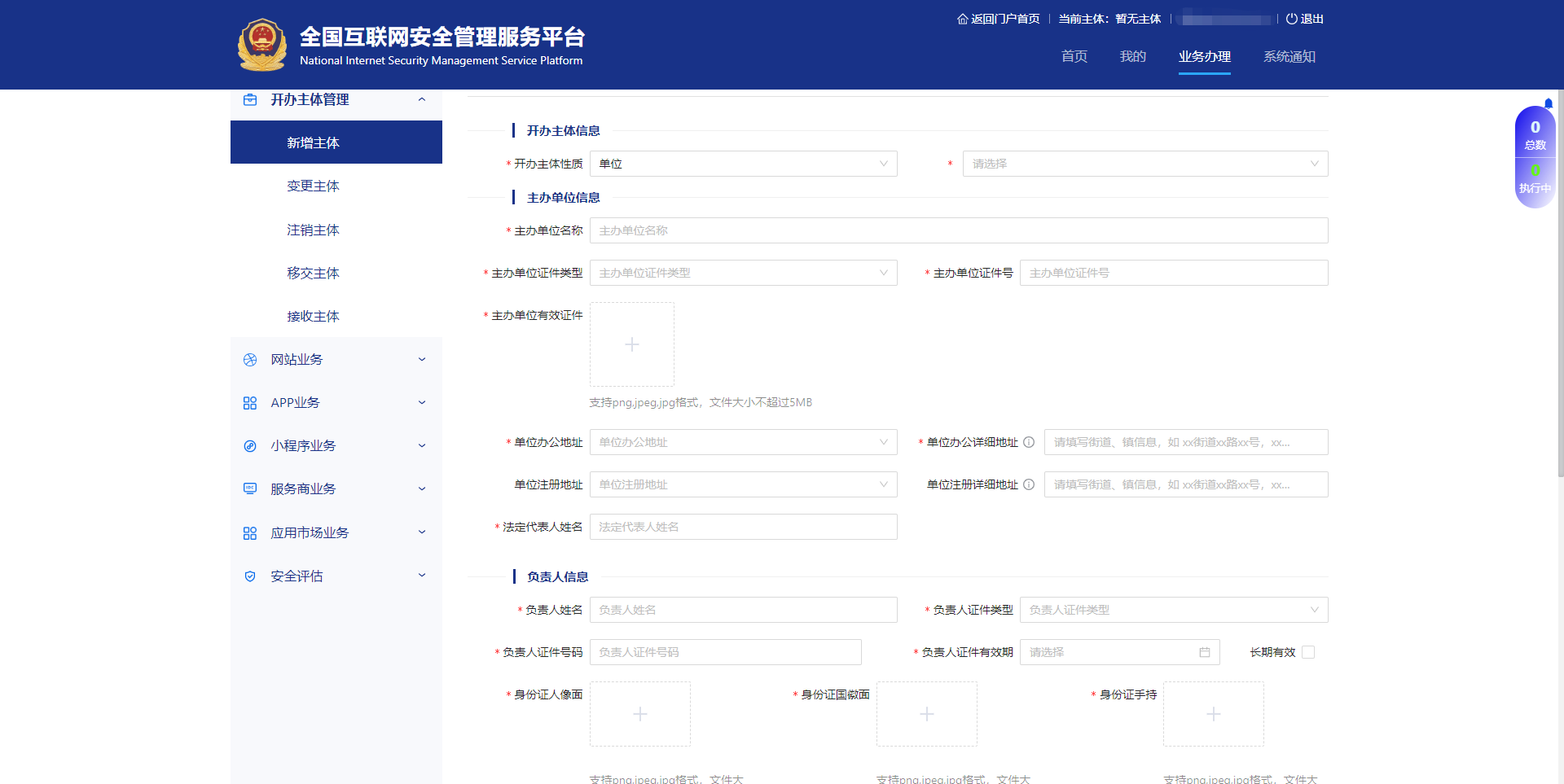Open the APP业务 sidebar icon

249,402
